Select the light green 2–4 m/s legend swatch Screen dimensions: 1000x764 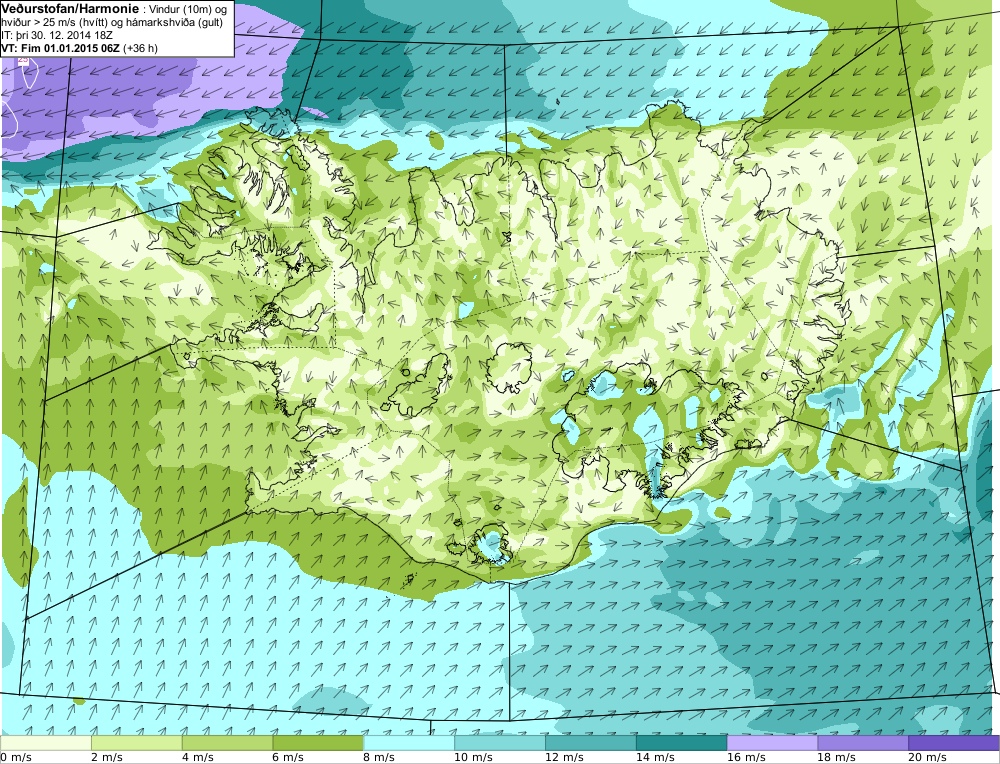(136, 743)
